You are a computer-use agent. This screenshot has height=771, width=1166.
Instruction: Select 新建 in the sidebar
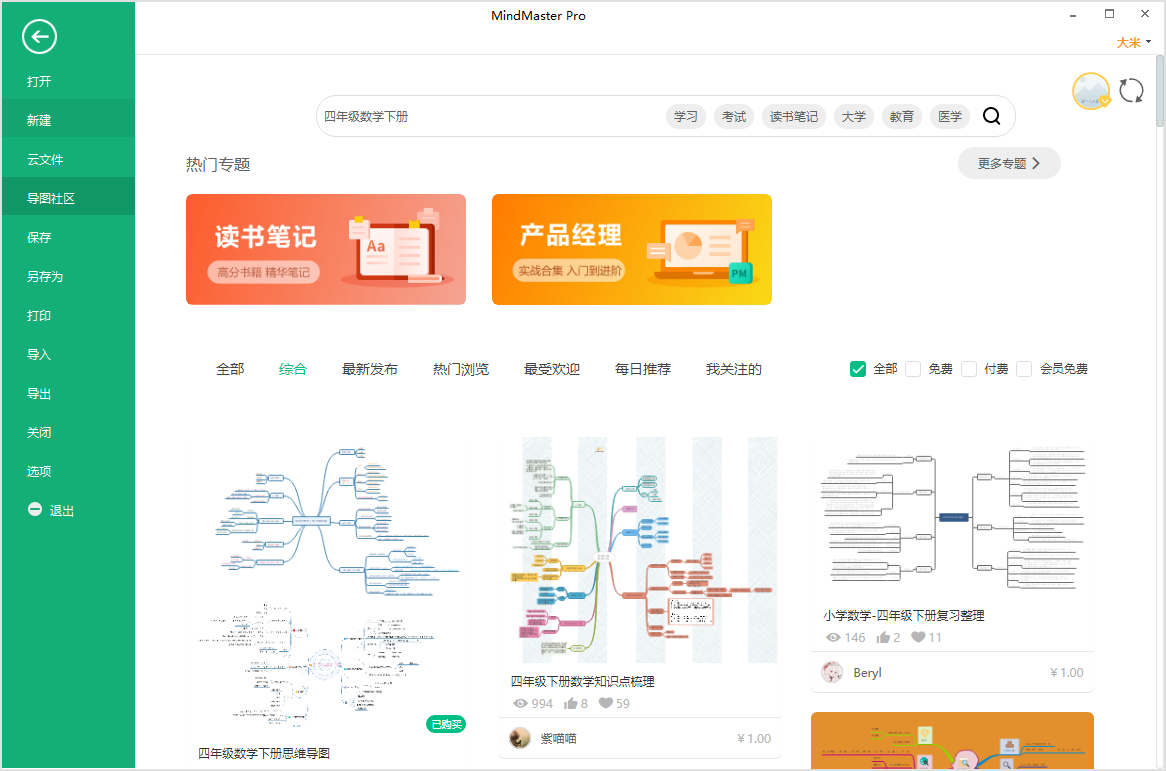68,120
